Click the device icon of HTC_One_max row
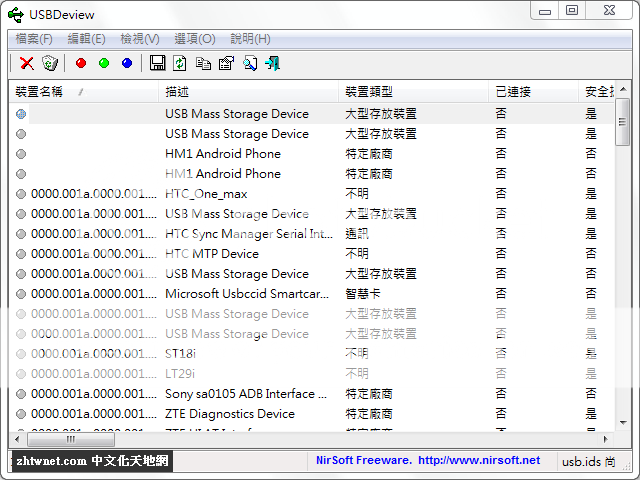The height and width of the screenshot is (480, 640). (x=21, y=194)
